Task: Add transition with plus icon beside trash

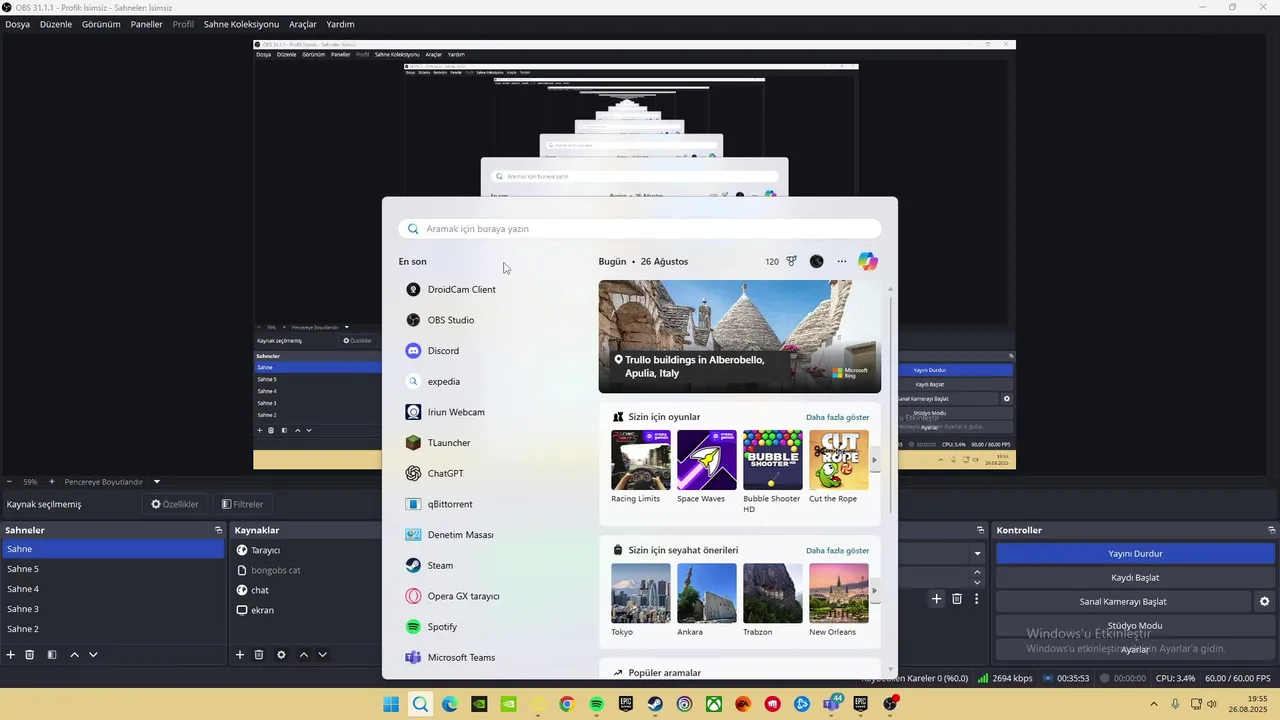Action: pyautogui.click(x=936, y=599)
